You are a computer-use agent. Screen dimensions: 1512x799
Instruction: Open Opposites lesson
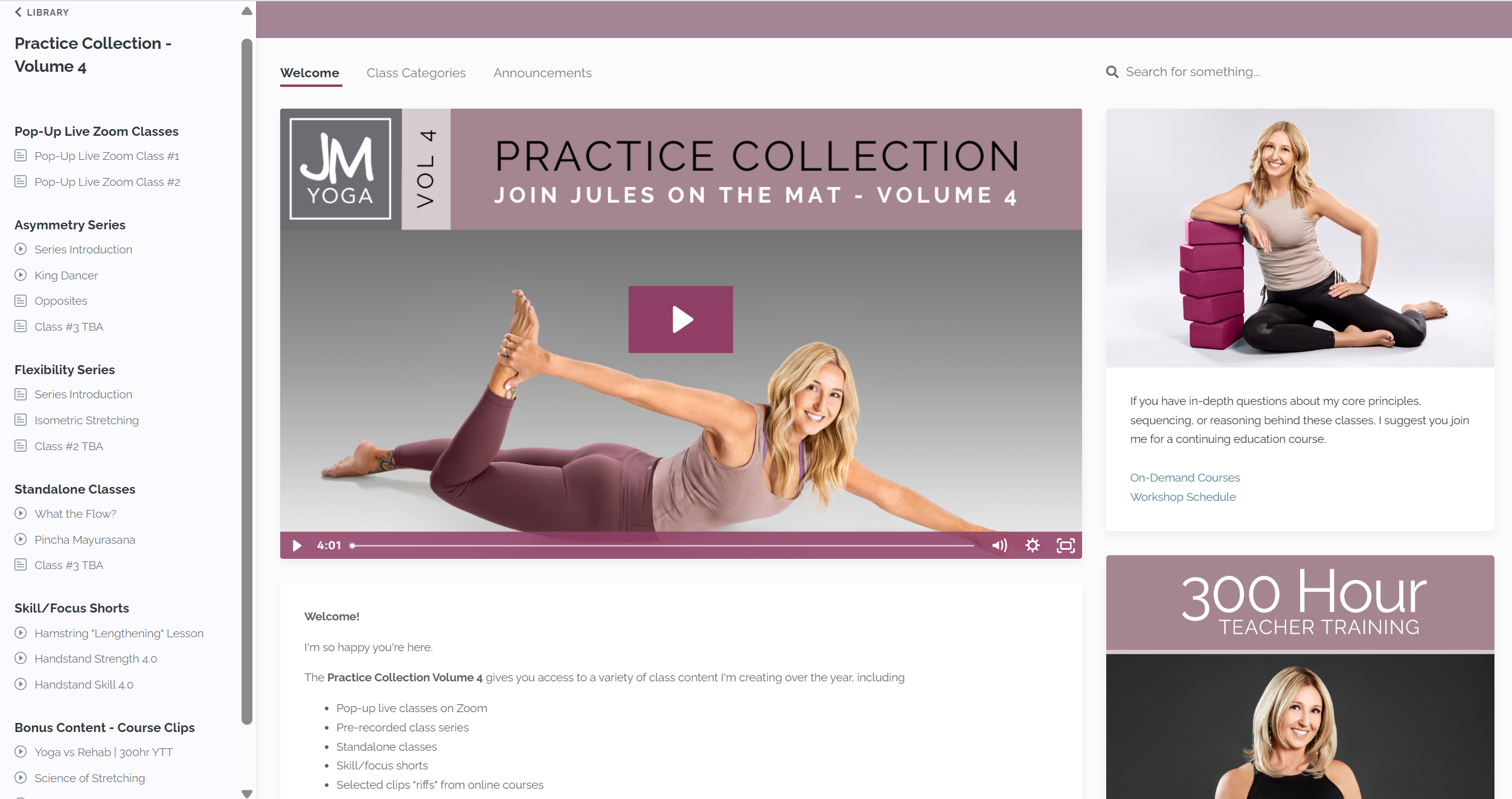coord(60,301)
